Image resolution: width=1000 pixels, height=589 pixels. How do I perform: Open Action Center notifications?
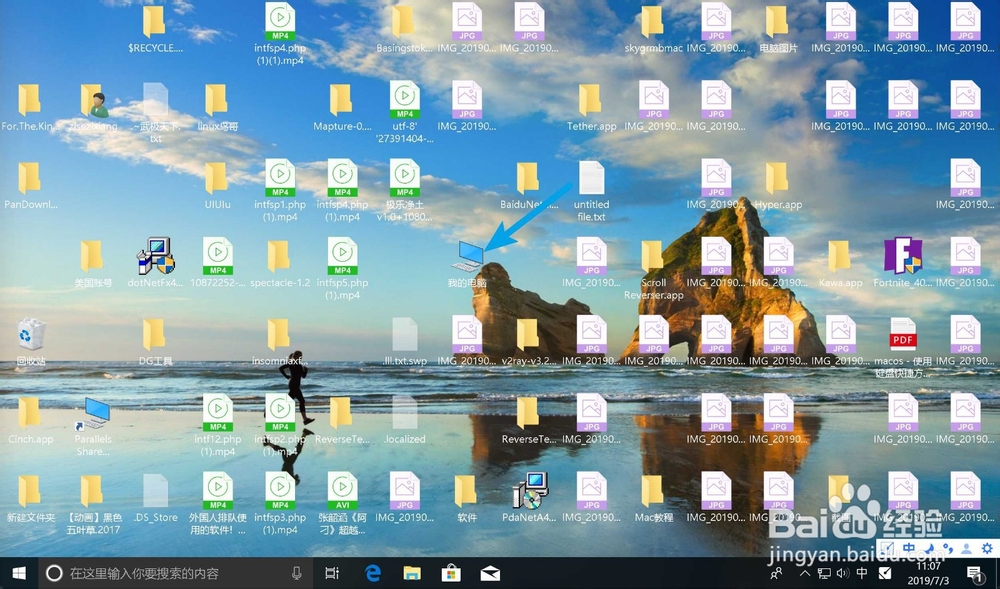(x=974, y=573)
